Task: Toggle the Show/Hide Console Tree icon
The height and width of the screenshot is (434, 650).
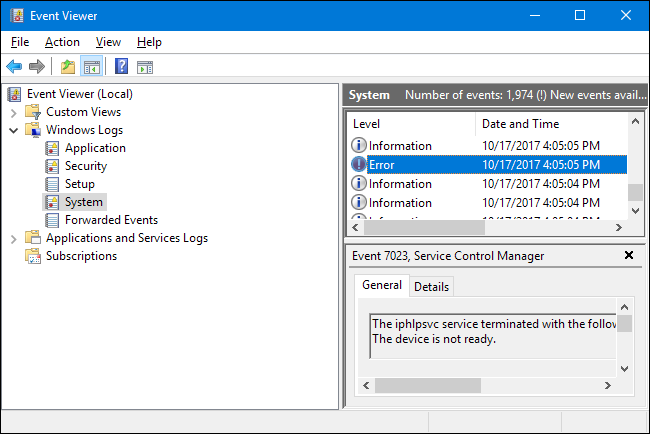Action: 91,67
